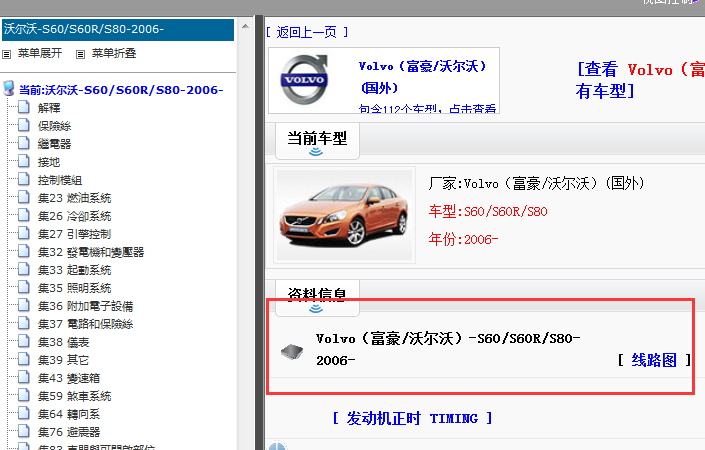The width and height of the screenshot is (705, 450).
Task: Open the 保險絲 tree item
Action: pyautogui.click(x=54, y=126)
